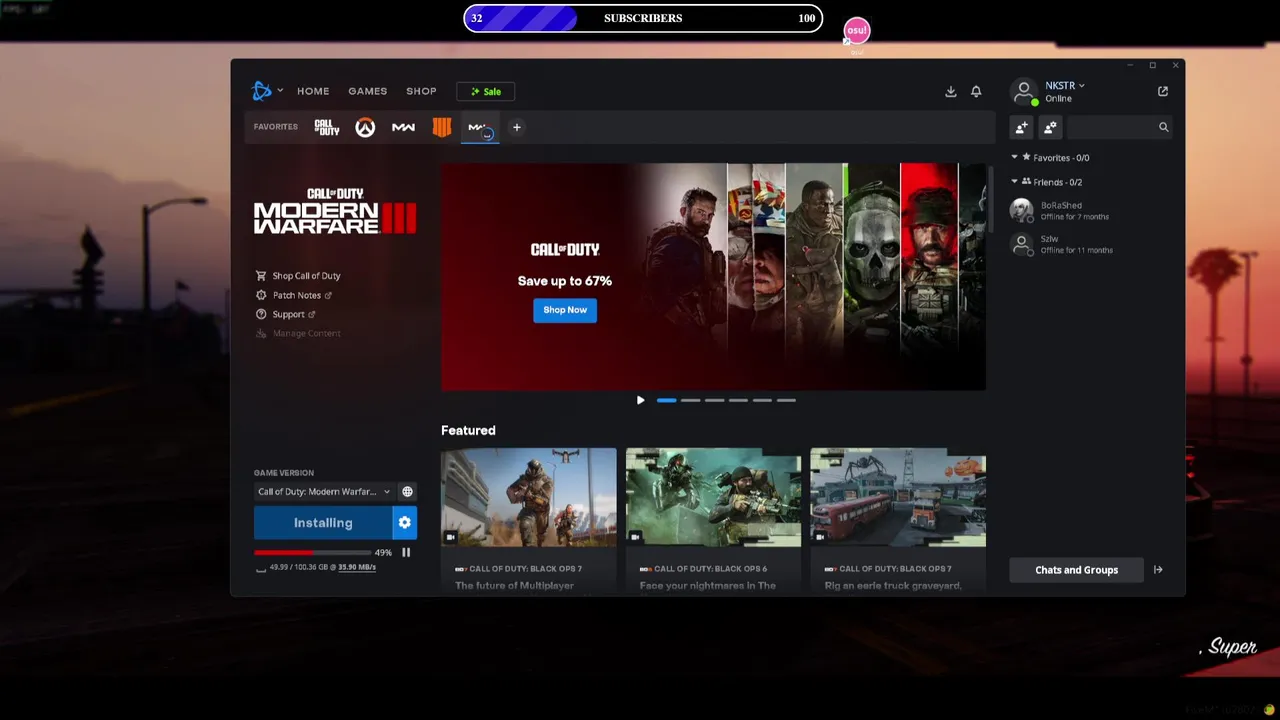Click the add friend icon
This screenshot has width=1280, height=720.
(x=1021, y=127)
